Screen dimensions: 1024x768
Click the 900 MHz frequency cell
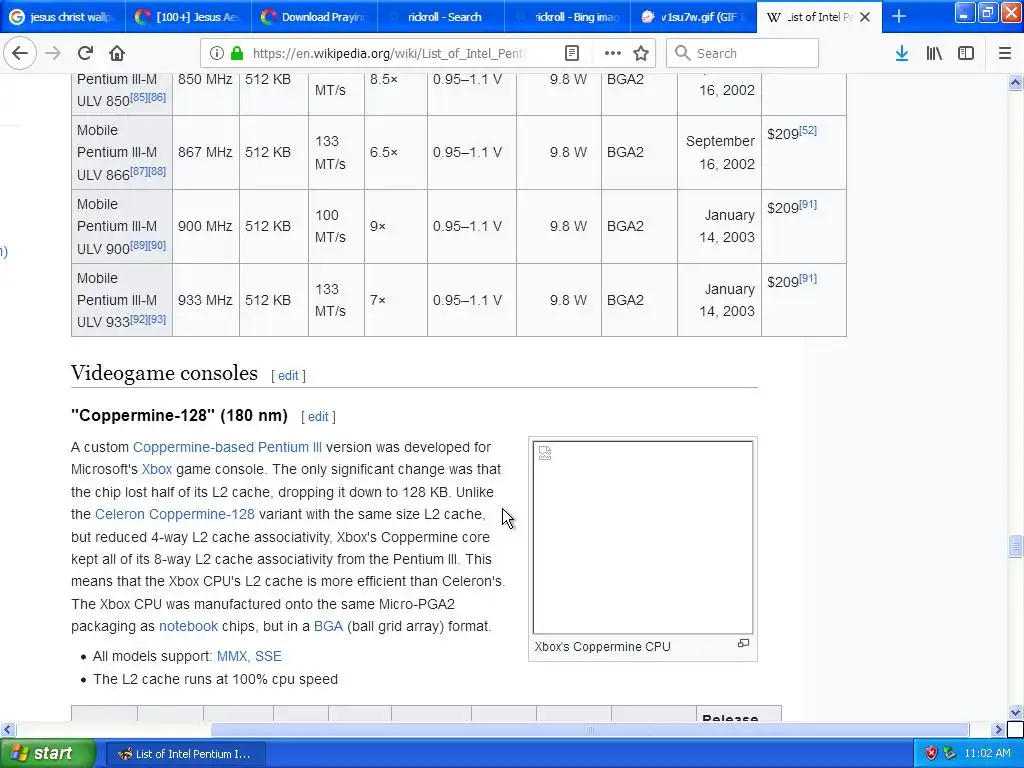pos(205,226)
